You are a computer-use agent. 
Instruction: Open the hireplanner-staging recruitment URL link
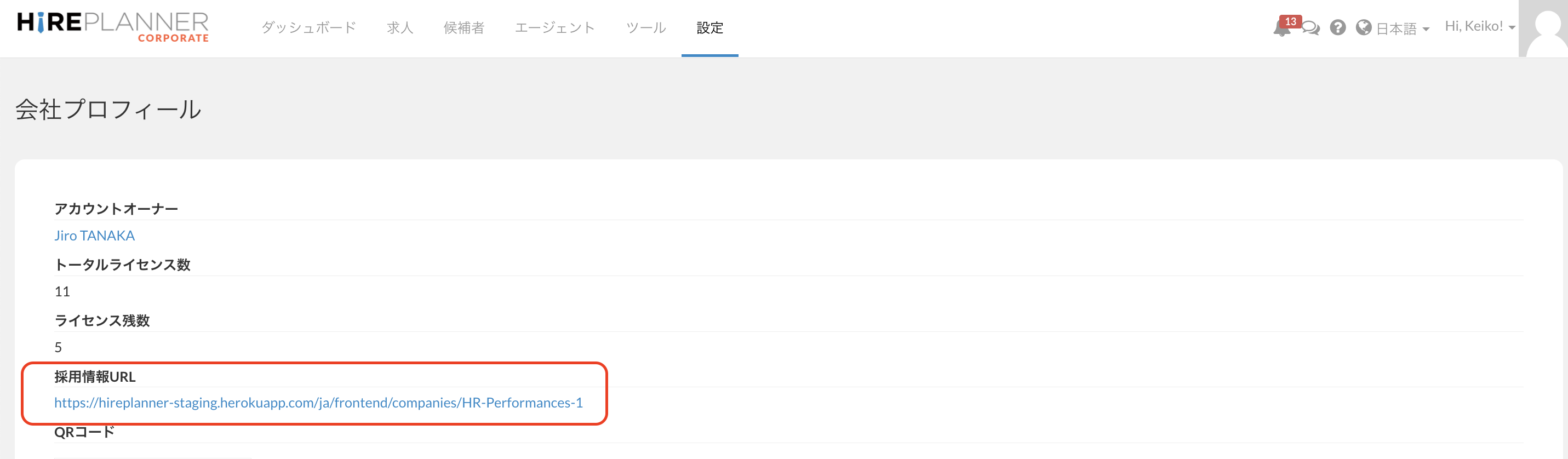pyautogui.click(x=318, y=403)
